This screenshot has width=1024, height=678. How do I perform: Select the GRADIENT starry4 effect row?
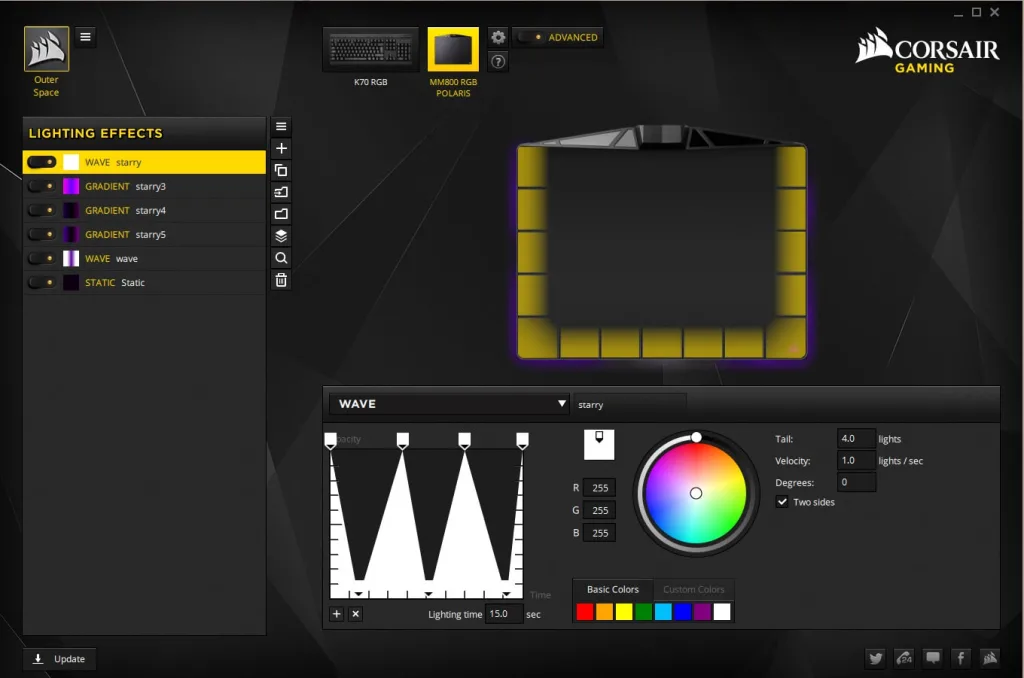pos(144,210)
